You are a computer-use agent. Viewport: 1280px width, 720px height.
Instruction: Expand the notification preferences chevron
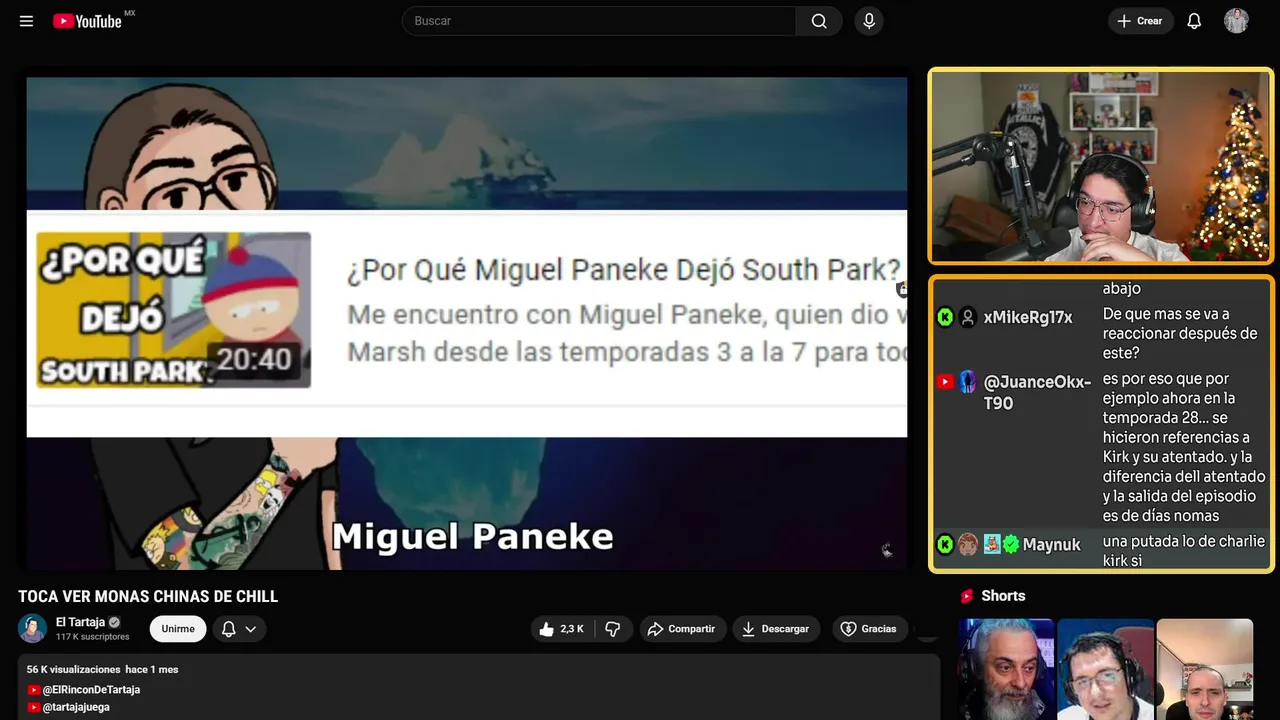tap(251, 629)
